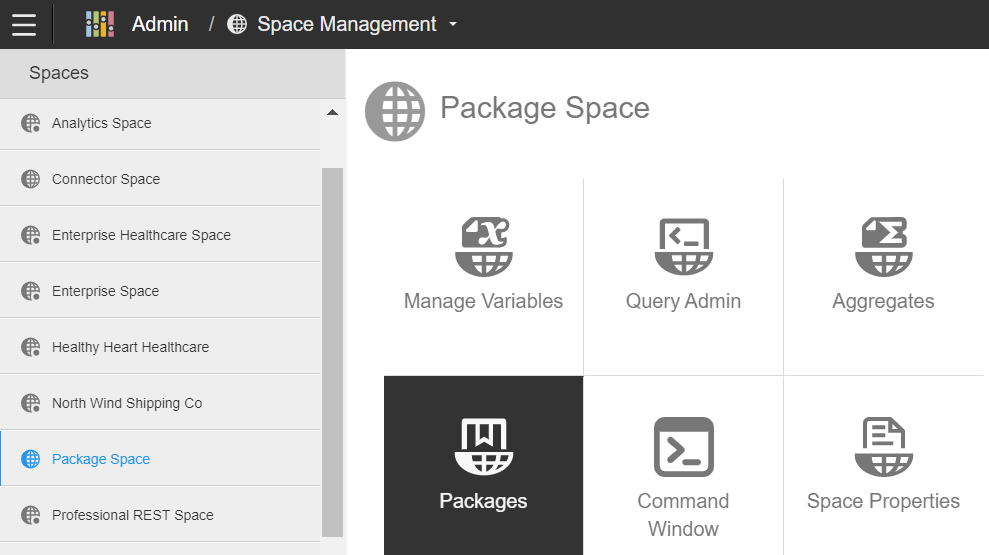Click the Spaces list scrollbar thumb
Viewport: 989px width, 555px height.
click(x=332, y=352)
